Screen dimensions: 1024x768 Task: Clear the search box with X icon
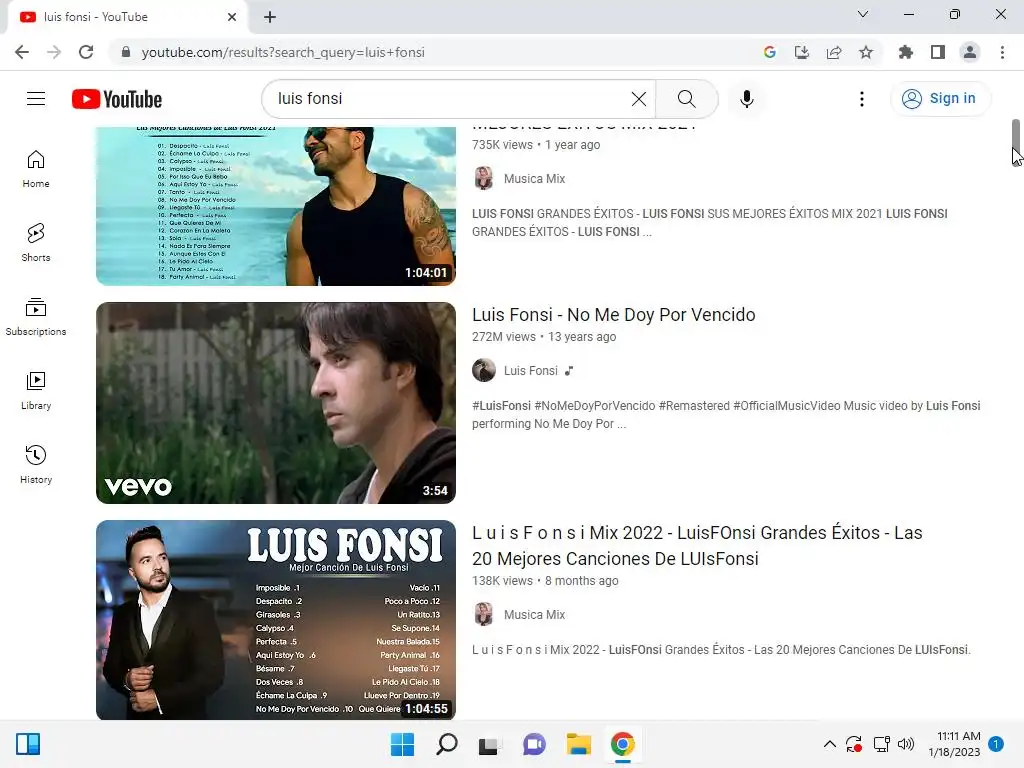(x=639, y=99)
